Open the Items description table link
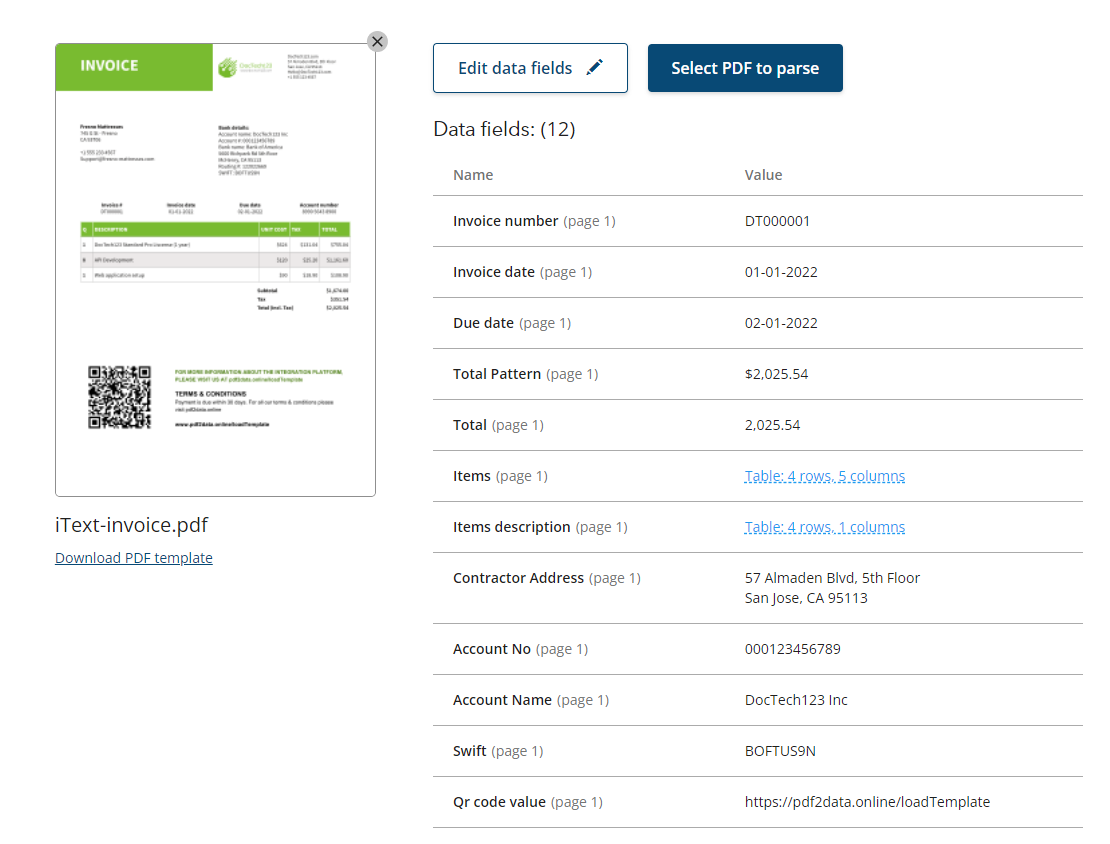Image resolution: width=1110 pixels, height=844 pixels. 824,527
